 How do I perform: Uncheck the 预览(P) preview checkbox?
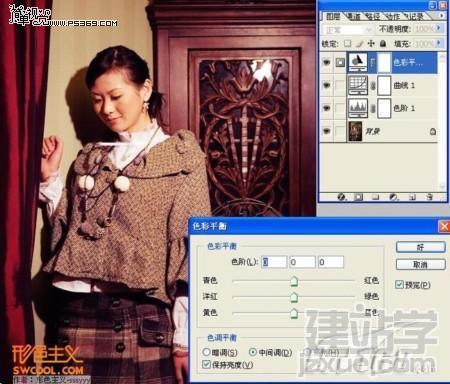coord(399,284)
